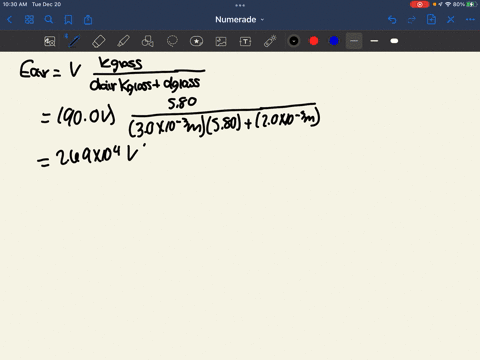Select the medium stroke width
This screenshot has width=480, height=360.
pos(374,41)
